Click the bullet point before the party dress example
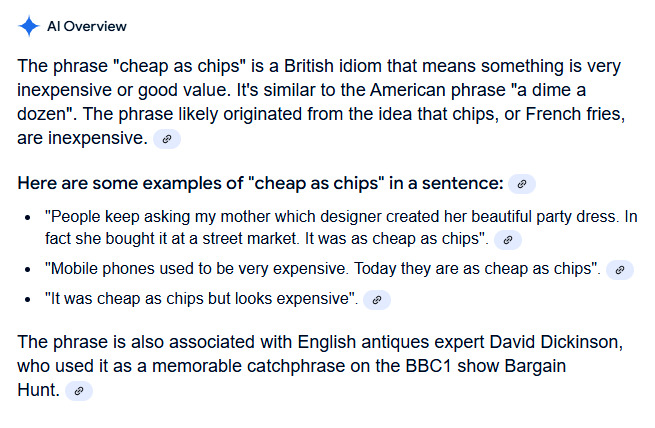Viewport: 655px width, 428px height. pos(28,217)
